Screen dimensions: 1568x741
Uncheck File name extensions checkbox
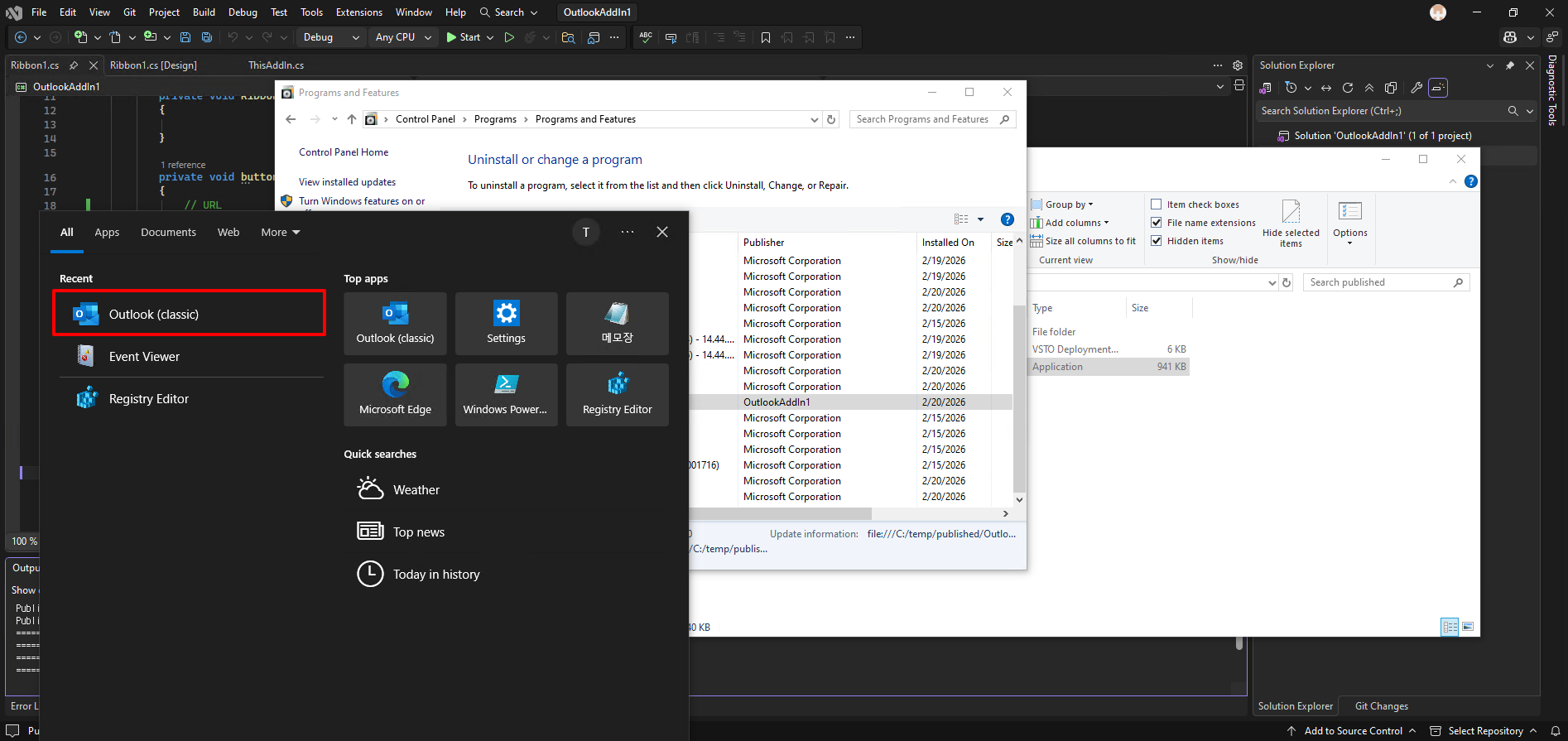click(1157, 223)
